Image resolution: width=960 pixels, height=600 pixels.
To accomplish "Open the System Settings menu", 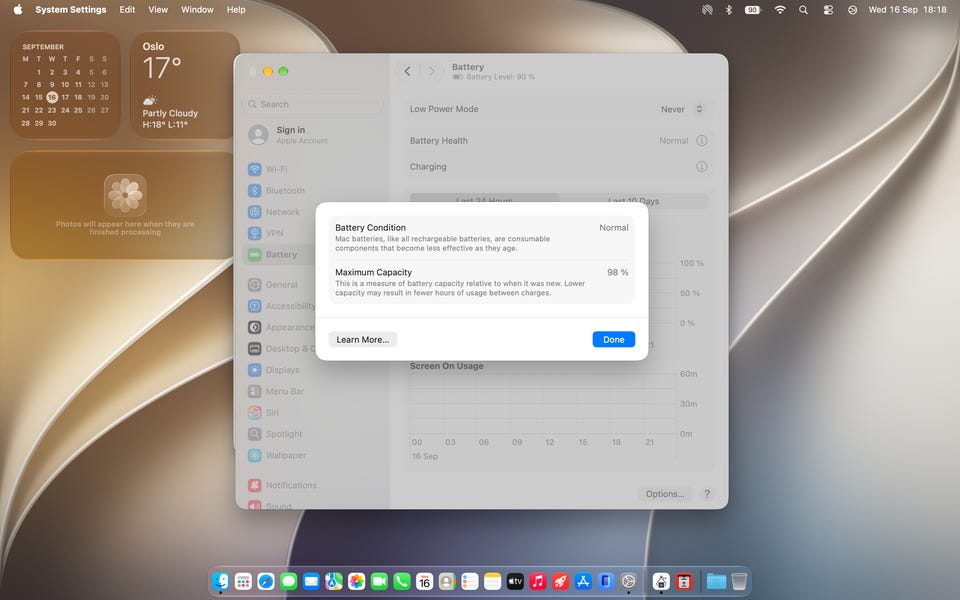I will click(70, 10).
